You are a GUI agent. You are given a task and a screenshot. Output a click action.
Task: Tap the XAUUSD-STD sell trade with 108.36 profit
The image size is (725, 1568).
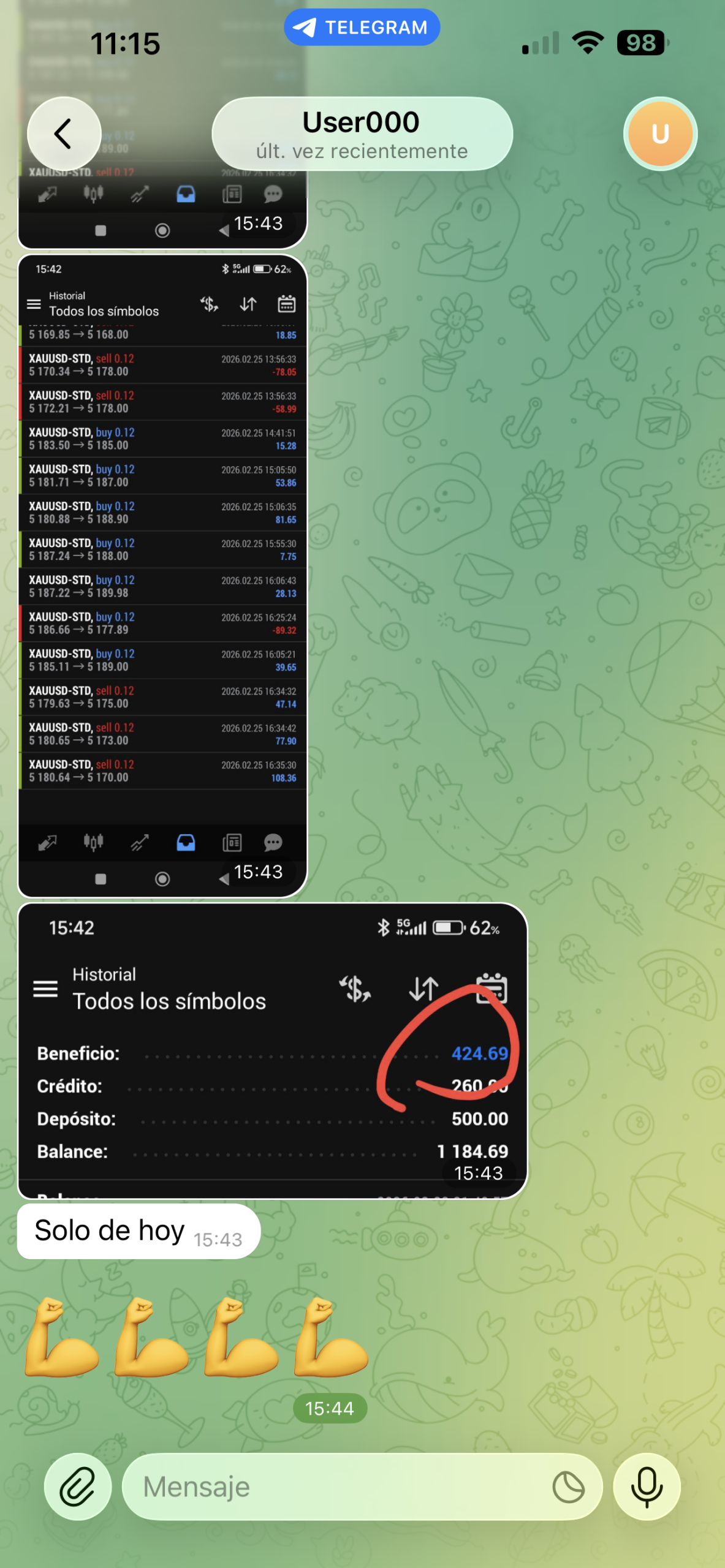162,771
